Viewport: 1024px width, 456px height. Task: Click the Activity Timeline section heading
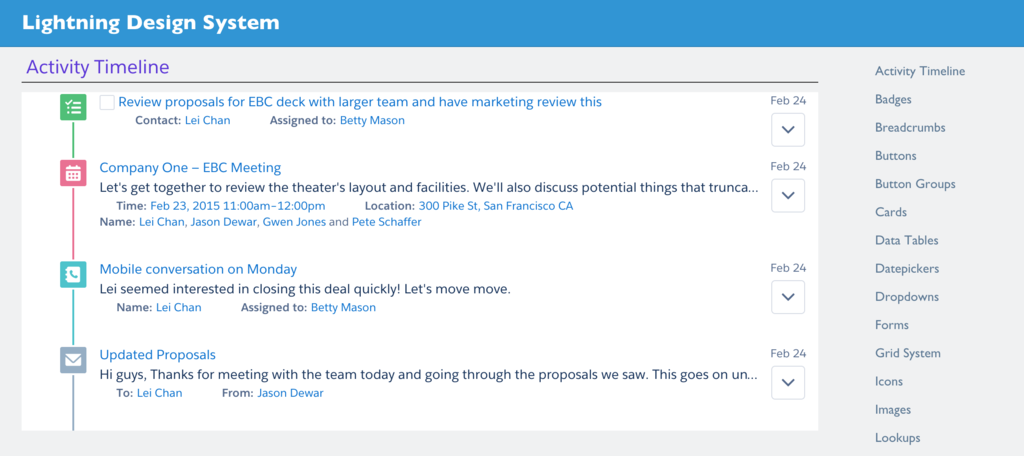(x=98, y=67)
